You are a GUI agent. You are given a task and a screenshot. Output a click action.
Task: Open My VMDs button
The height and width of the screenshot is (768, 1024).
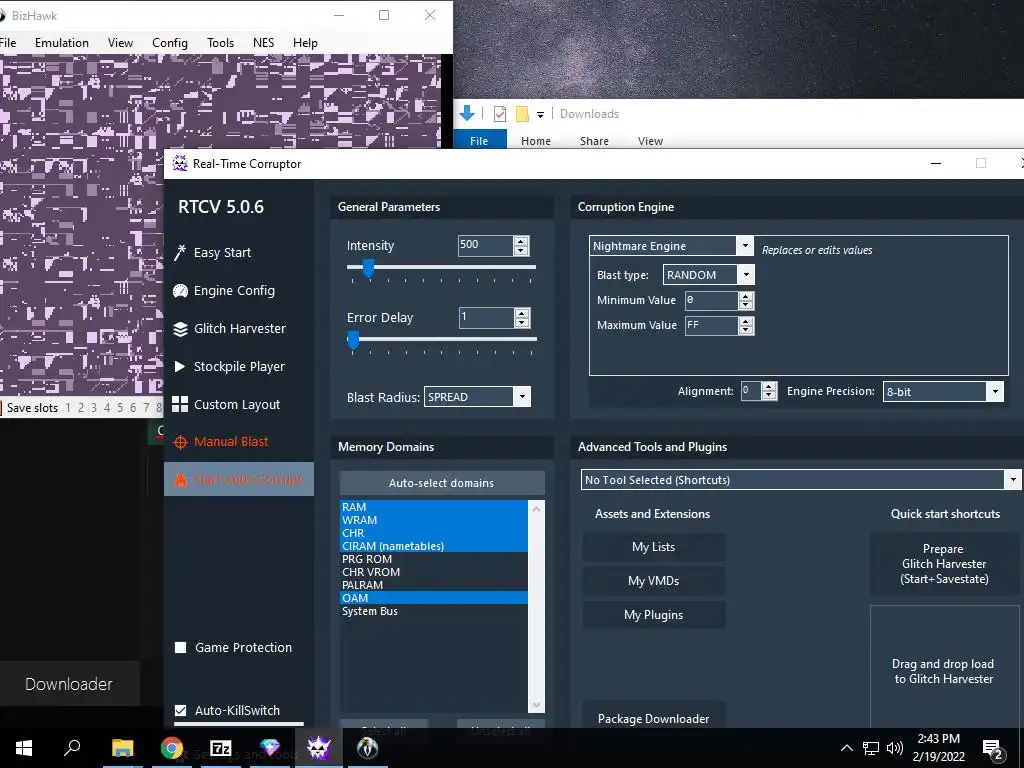click(x=654, y=581)
